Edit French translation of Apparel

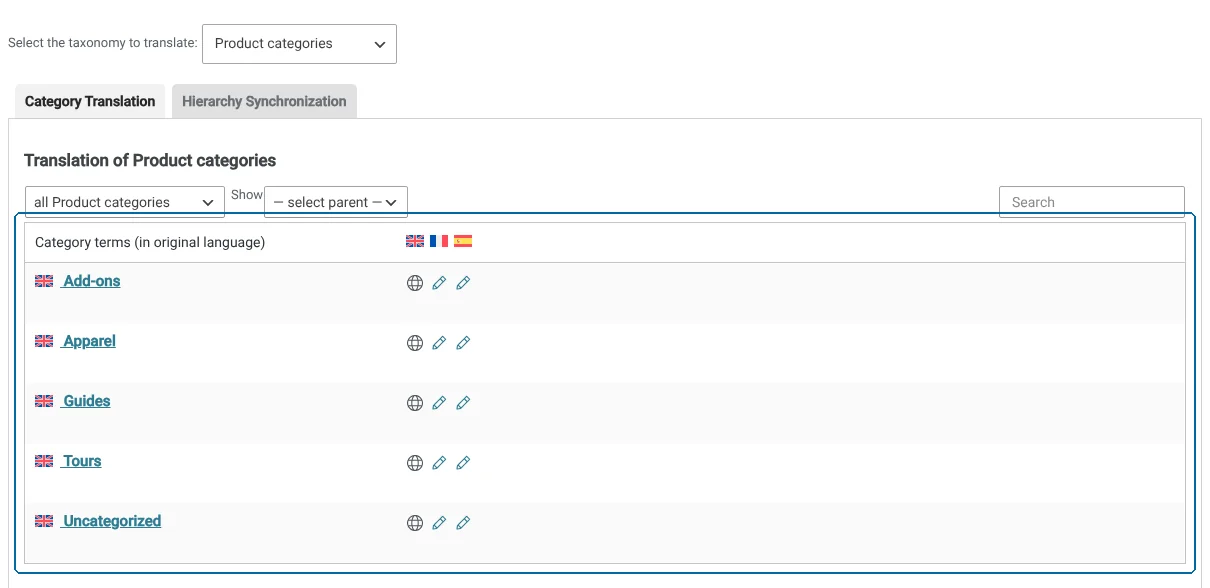439,343
